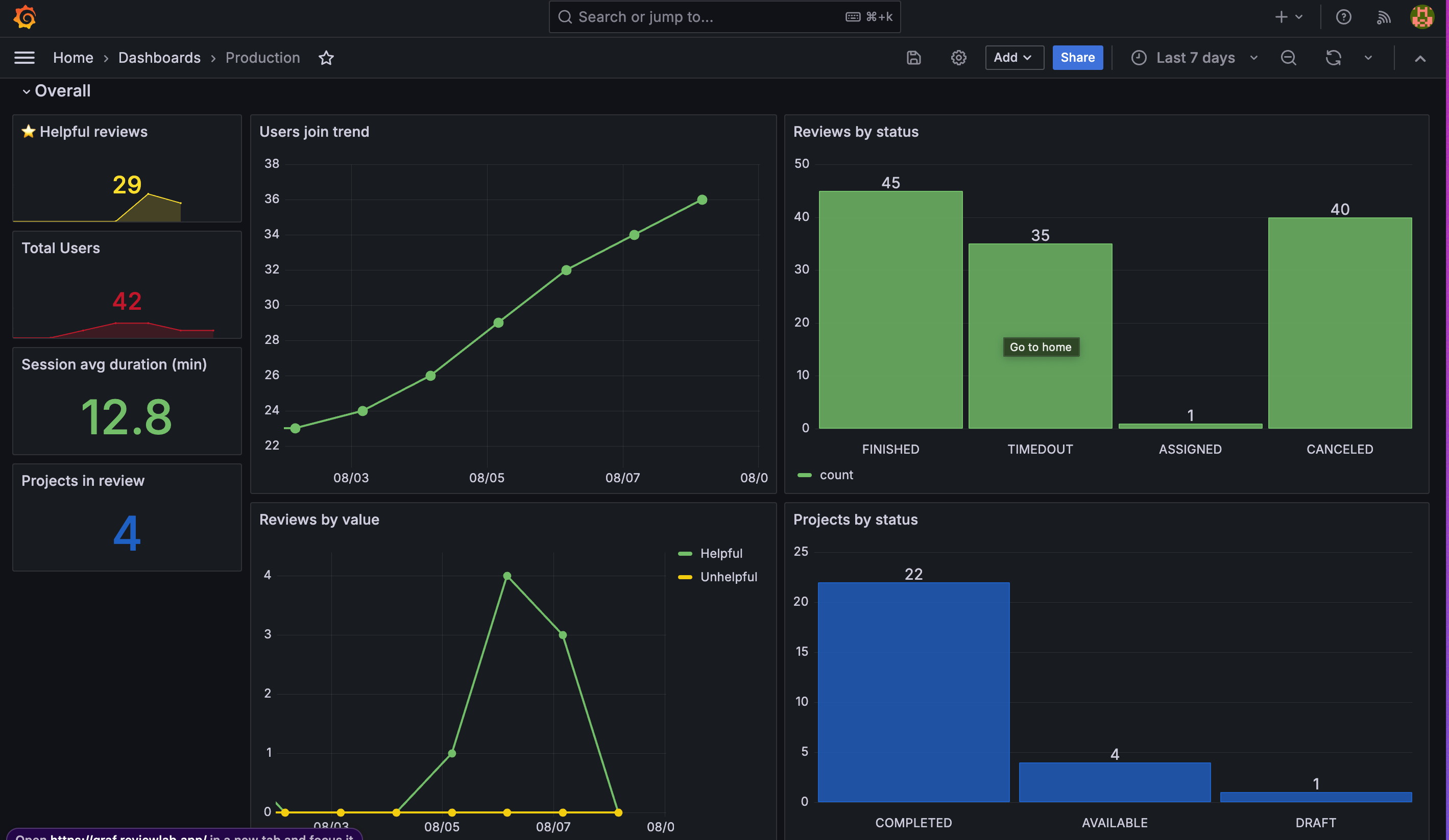Toggle the Helpful series in legend
1449x840 pixels.
coord(720,553)
